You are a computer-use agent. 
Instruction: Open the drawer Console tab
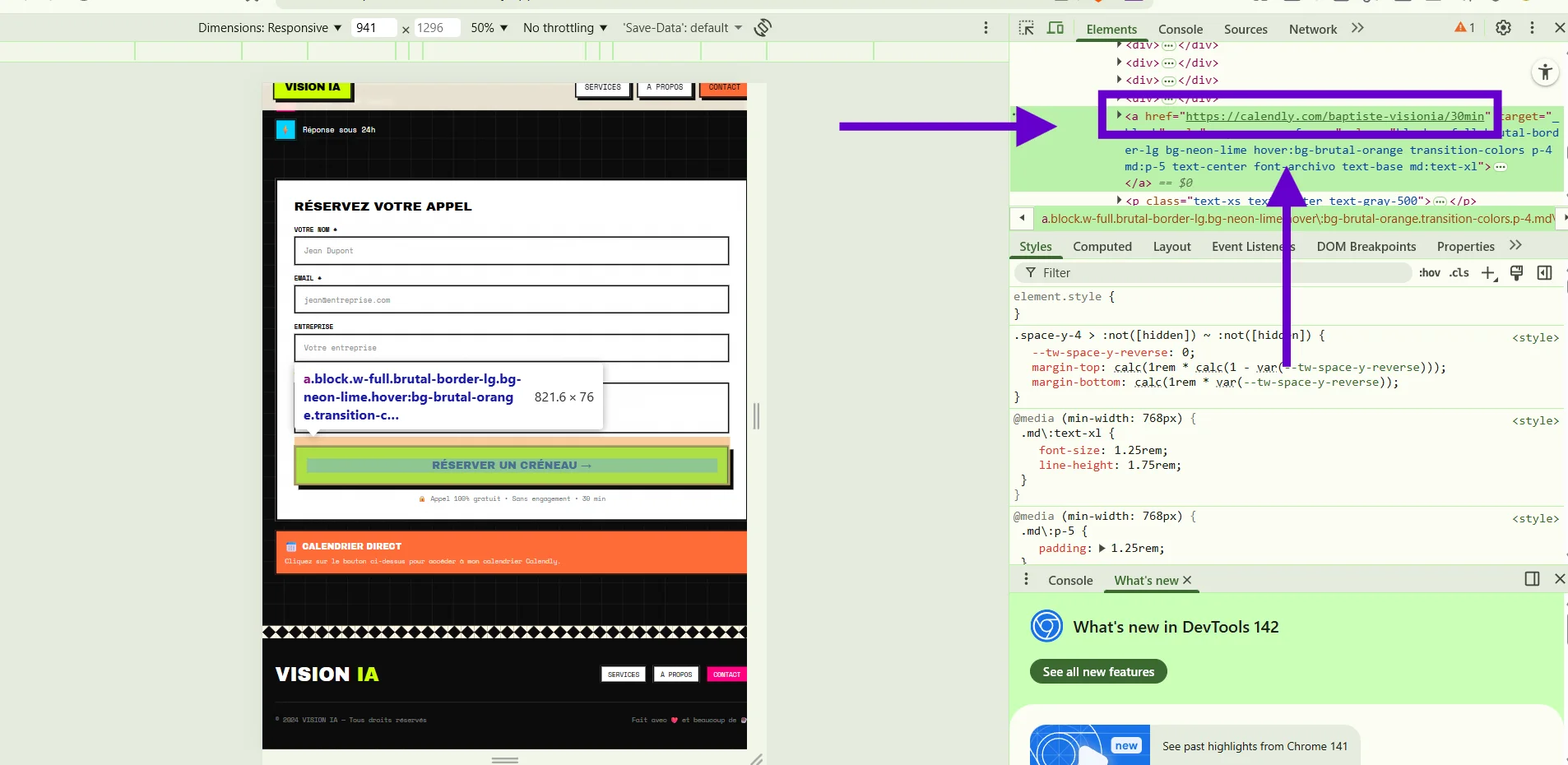click(1070, 580)
